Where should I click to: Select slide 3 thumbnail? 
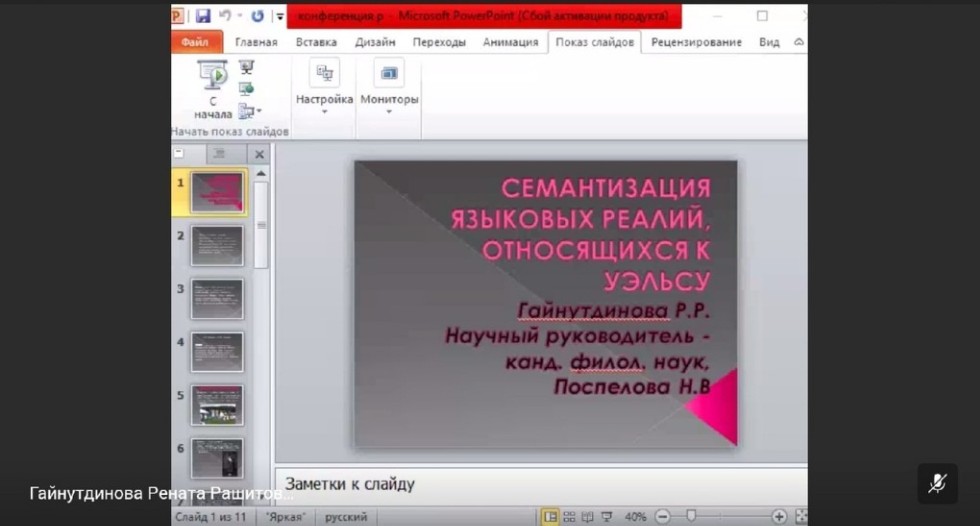tap(217, 299)
